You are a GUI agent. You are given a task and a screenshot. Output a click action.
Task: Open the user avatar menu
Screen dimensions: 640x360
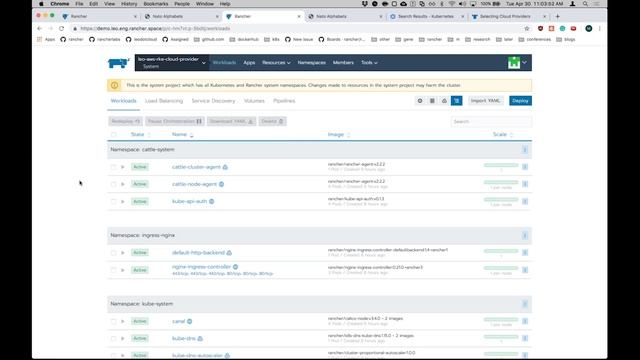click(x=517, y=63)
